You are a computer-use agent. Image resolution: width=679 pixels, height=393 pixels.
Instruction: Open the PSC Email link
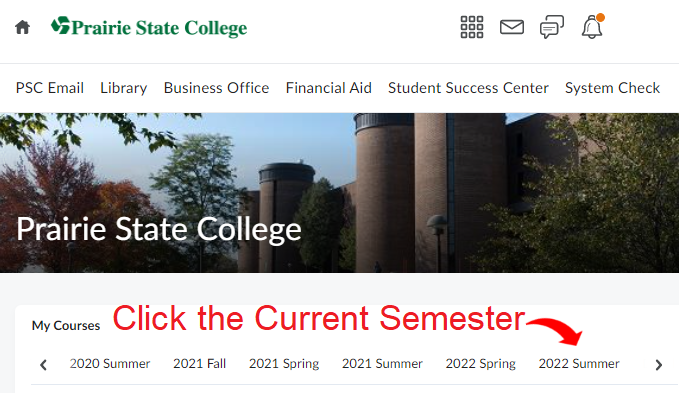50,88
